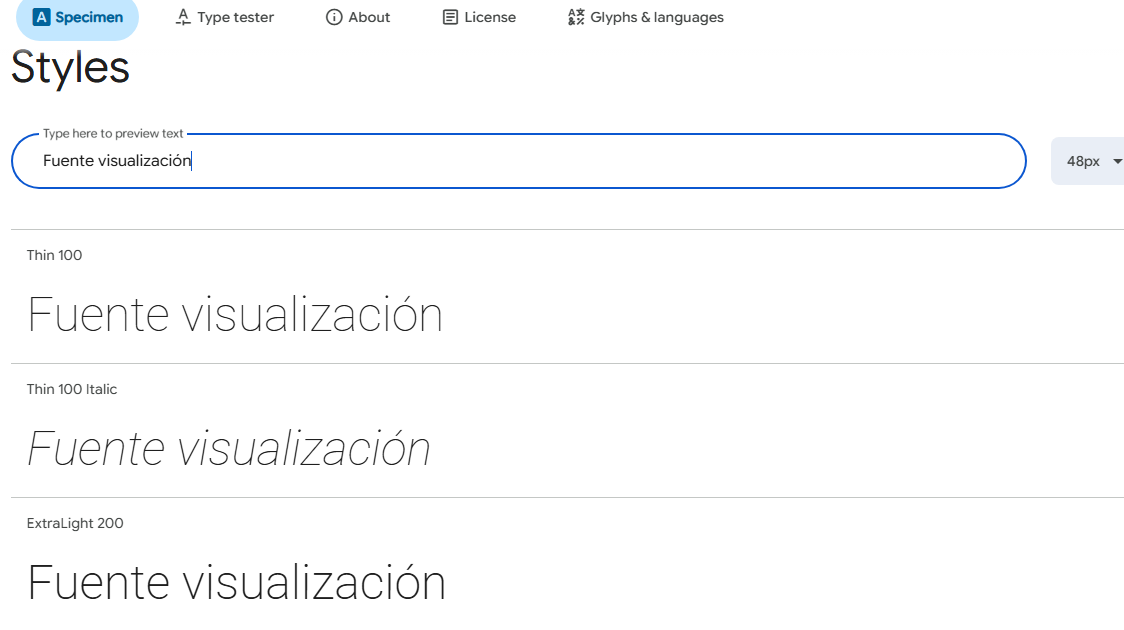The height and width of the screenshot is (630, 1124).
Task: Click the "Thin 100 Italic" style label
Action: pyautogui.click(x=72, y=389)
